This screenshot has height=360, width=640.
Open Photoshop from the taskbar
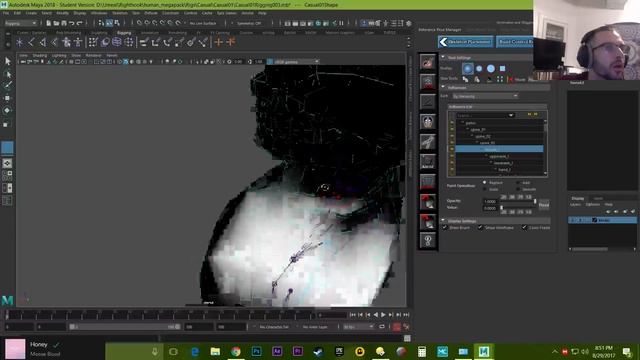tap(256, 351)
